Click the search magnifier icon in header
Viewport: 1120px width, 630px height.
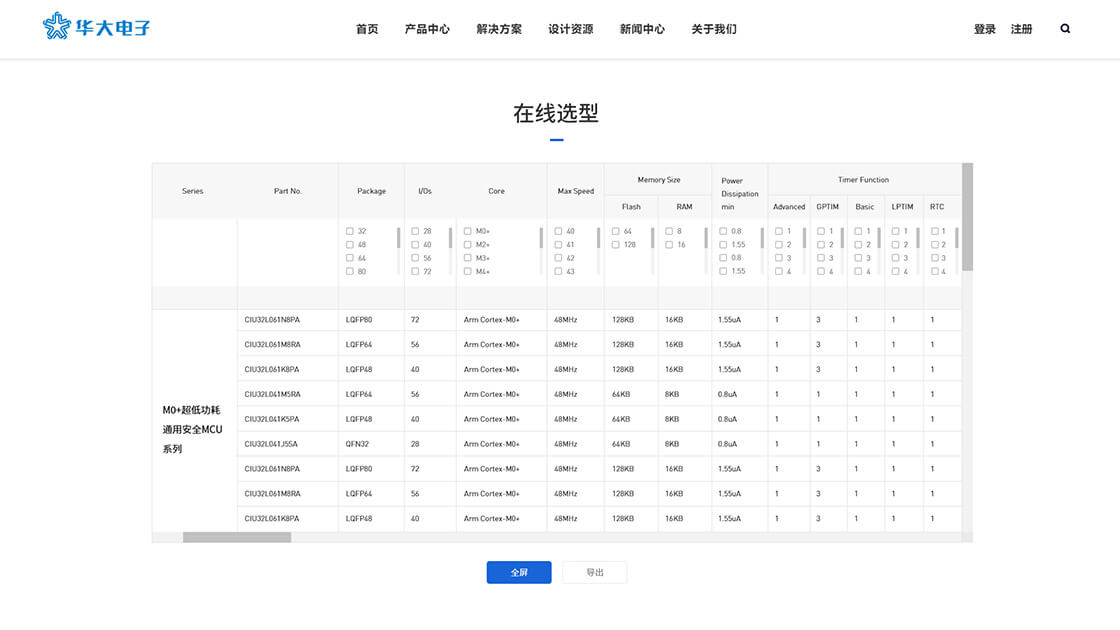tap(1065, 29)
